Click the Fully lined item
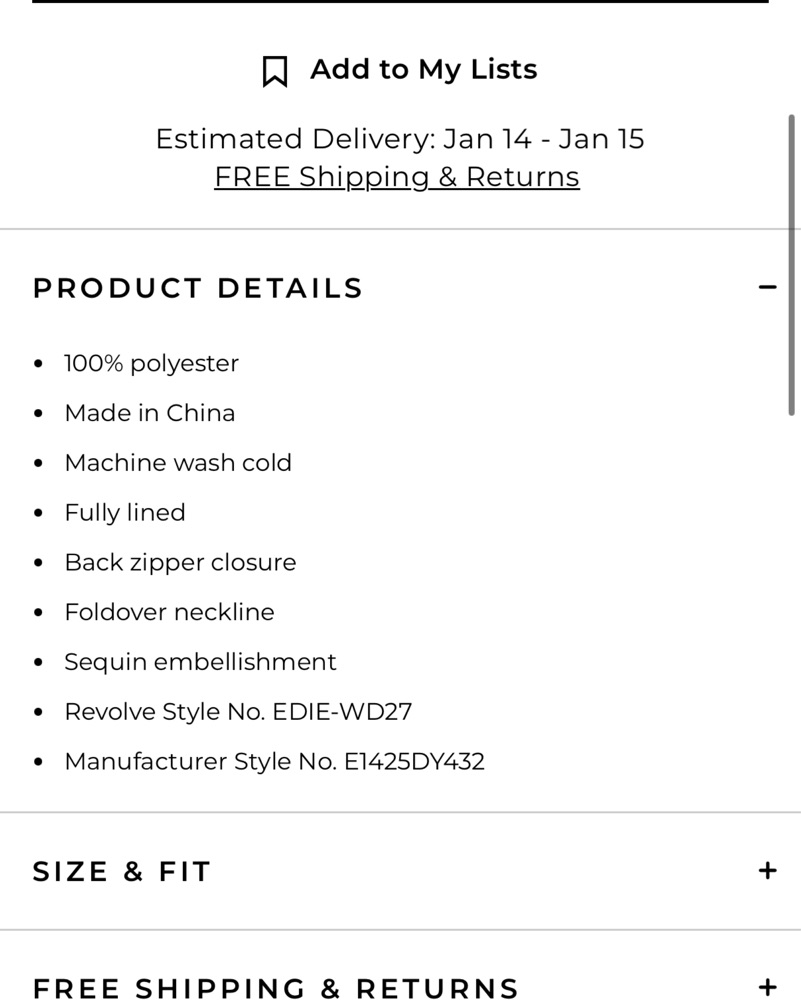801x1000 pixels. click(x=125, y=513)
